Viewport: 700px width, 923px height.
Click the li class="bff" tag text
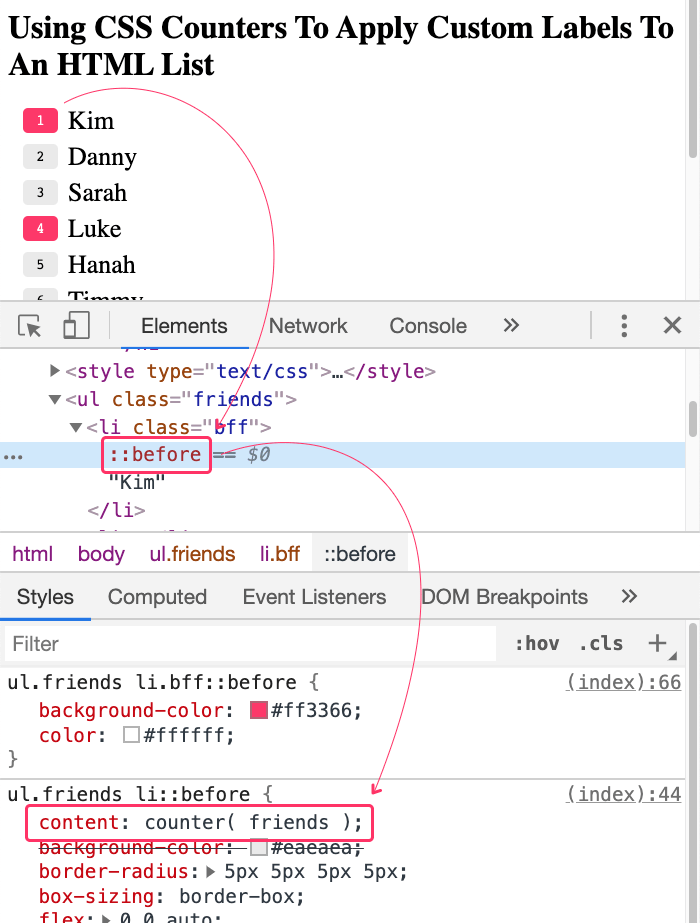(x=179, y=427)
